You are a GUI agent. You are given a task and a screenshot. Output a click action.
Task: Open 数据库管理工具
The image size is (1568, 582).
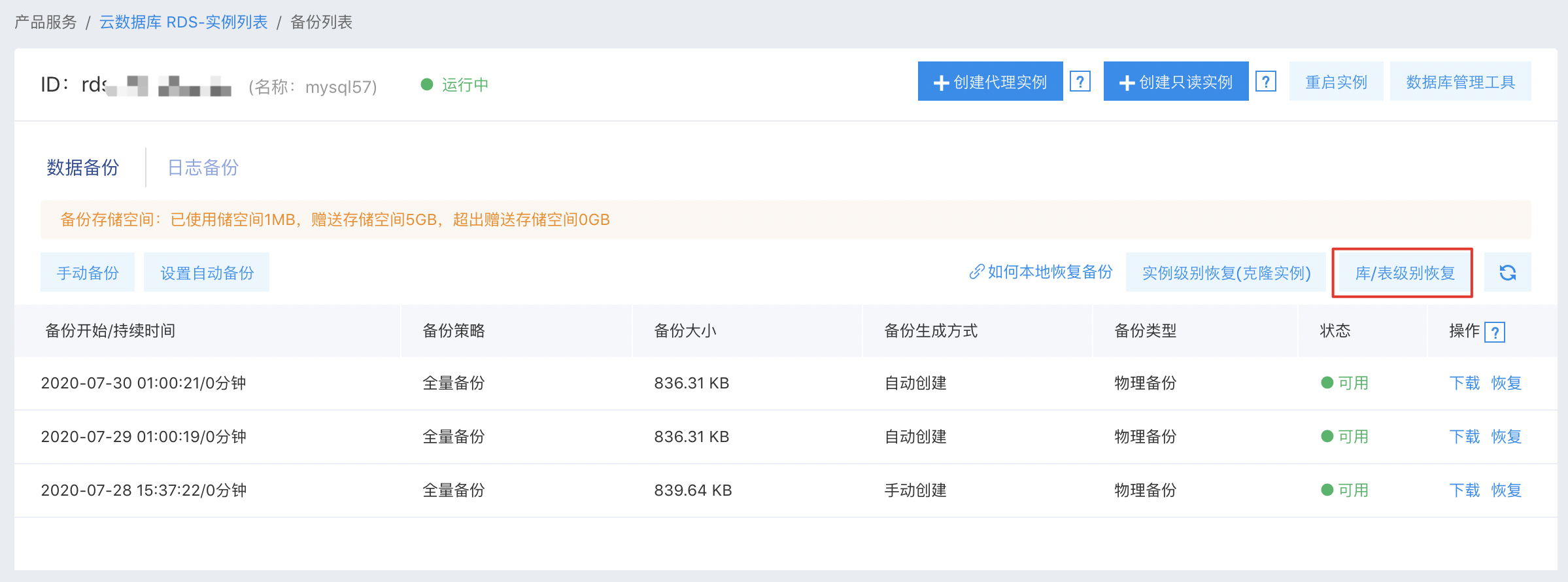coord(1460,82)
